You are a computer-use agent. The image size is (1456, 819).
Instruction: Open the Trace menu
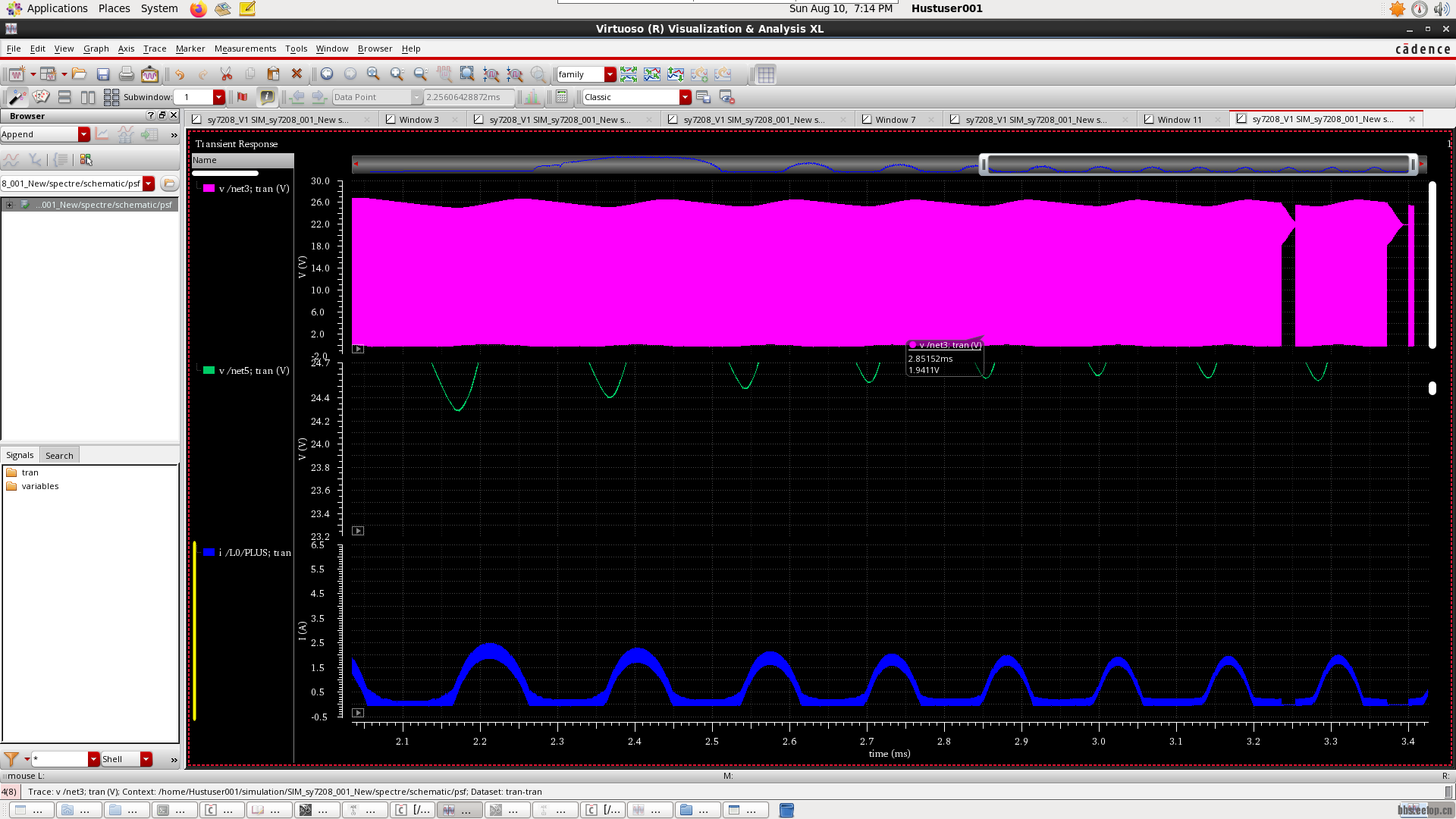click(155, 49)
